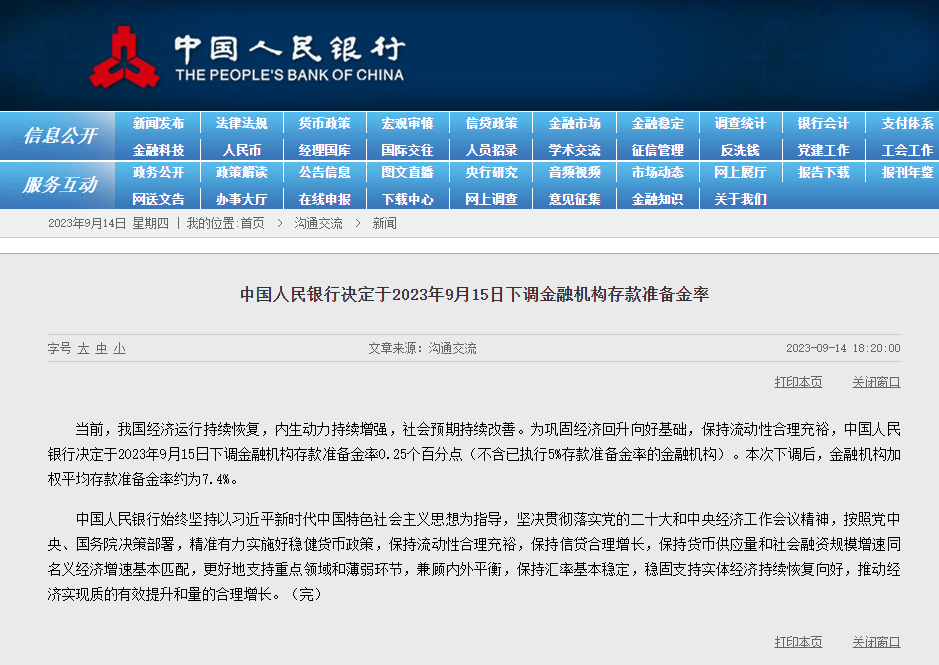Open the 法律法规 menu item
The height and width of the screenshot is (665, 939).
tap(241, 123)
